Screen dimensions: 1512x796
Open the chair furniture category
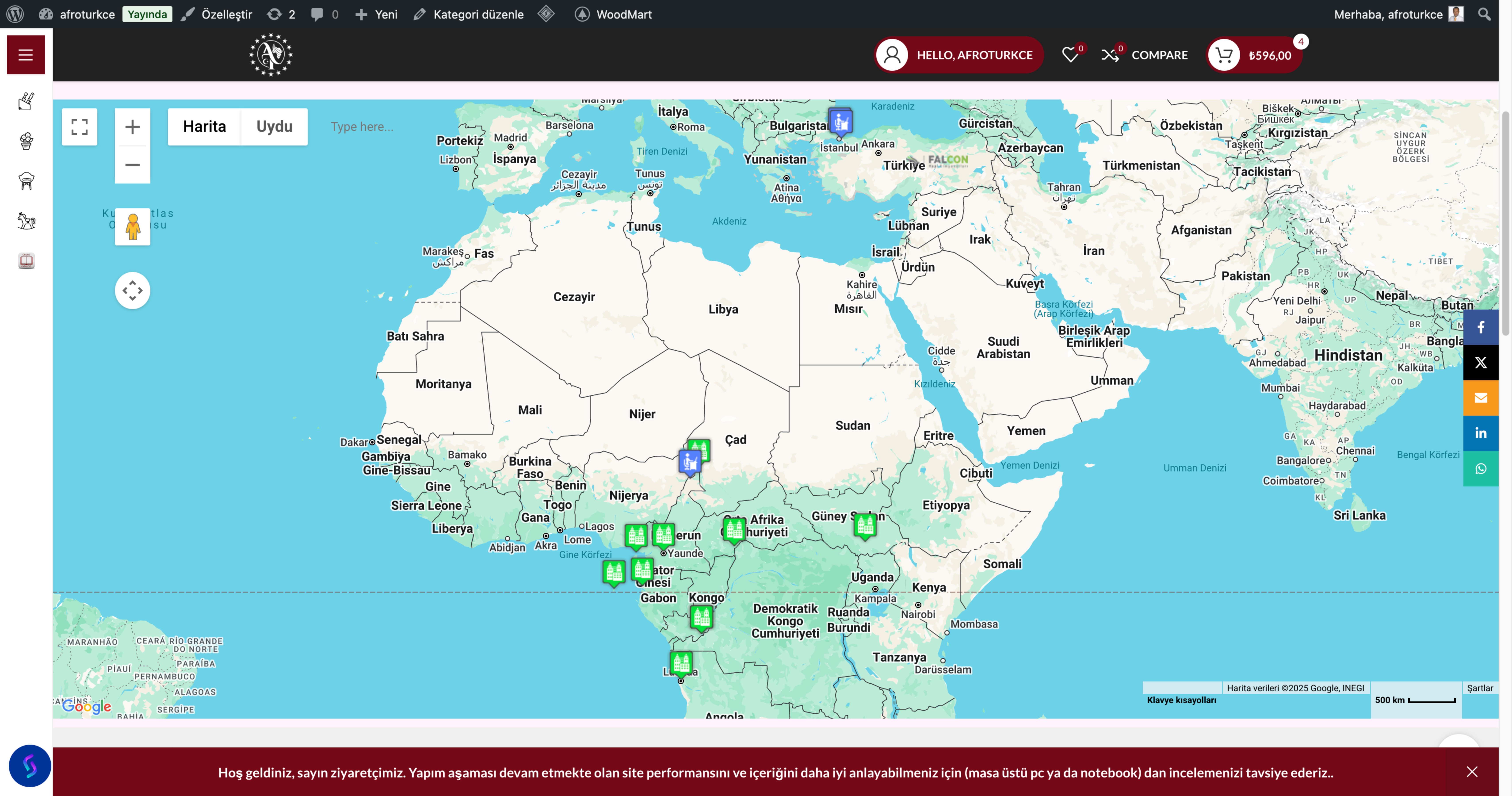pos(26,181)
